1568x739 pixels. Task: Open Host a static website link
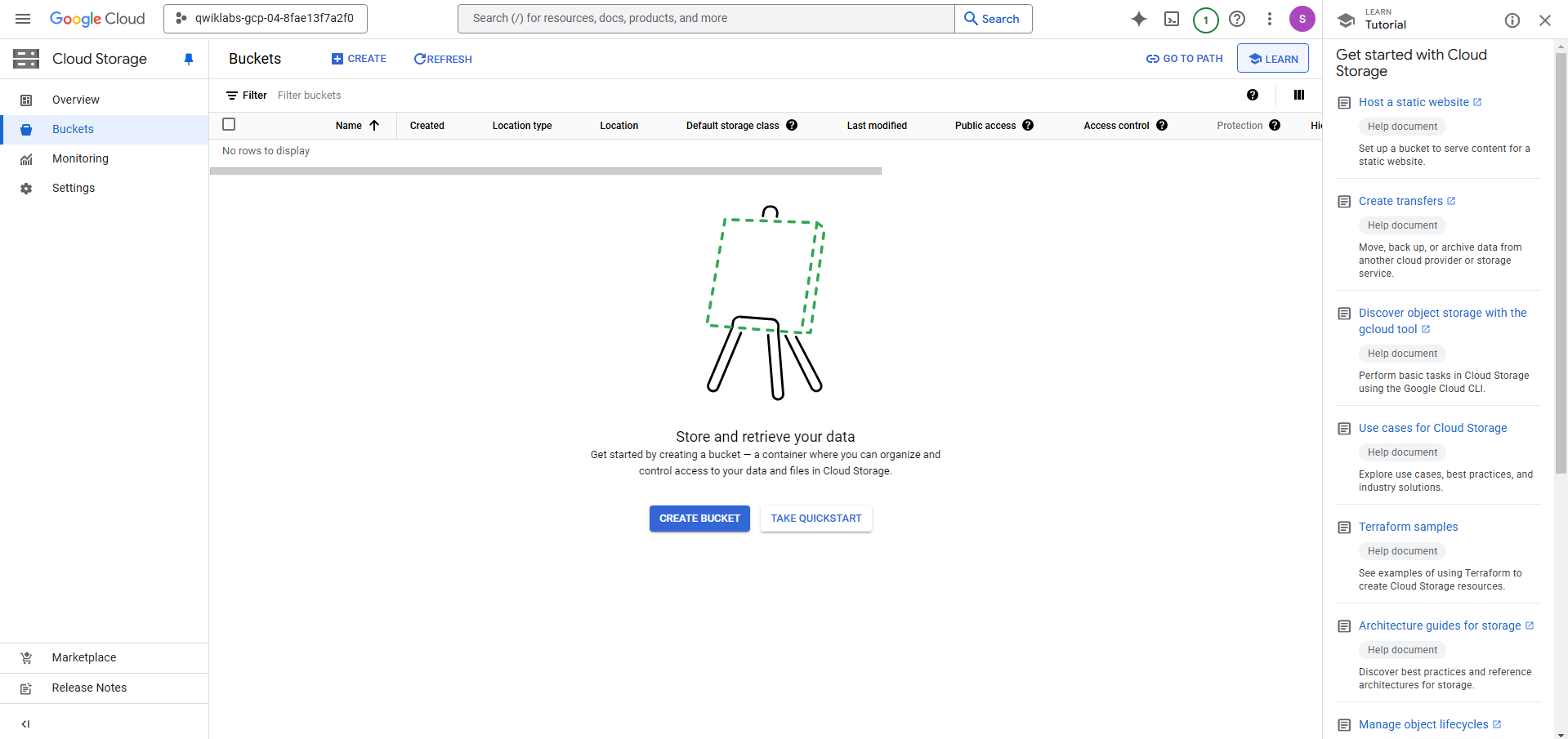(x=1419, y=102)
